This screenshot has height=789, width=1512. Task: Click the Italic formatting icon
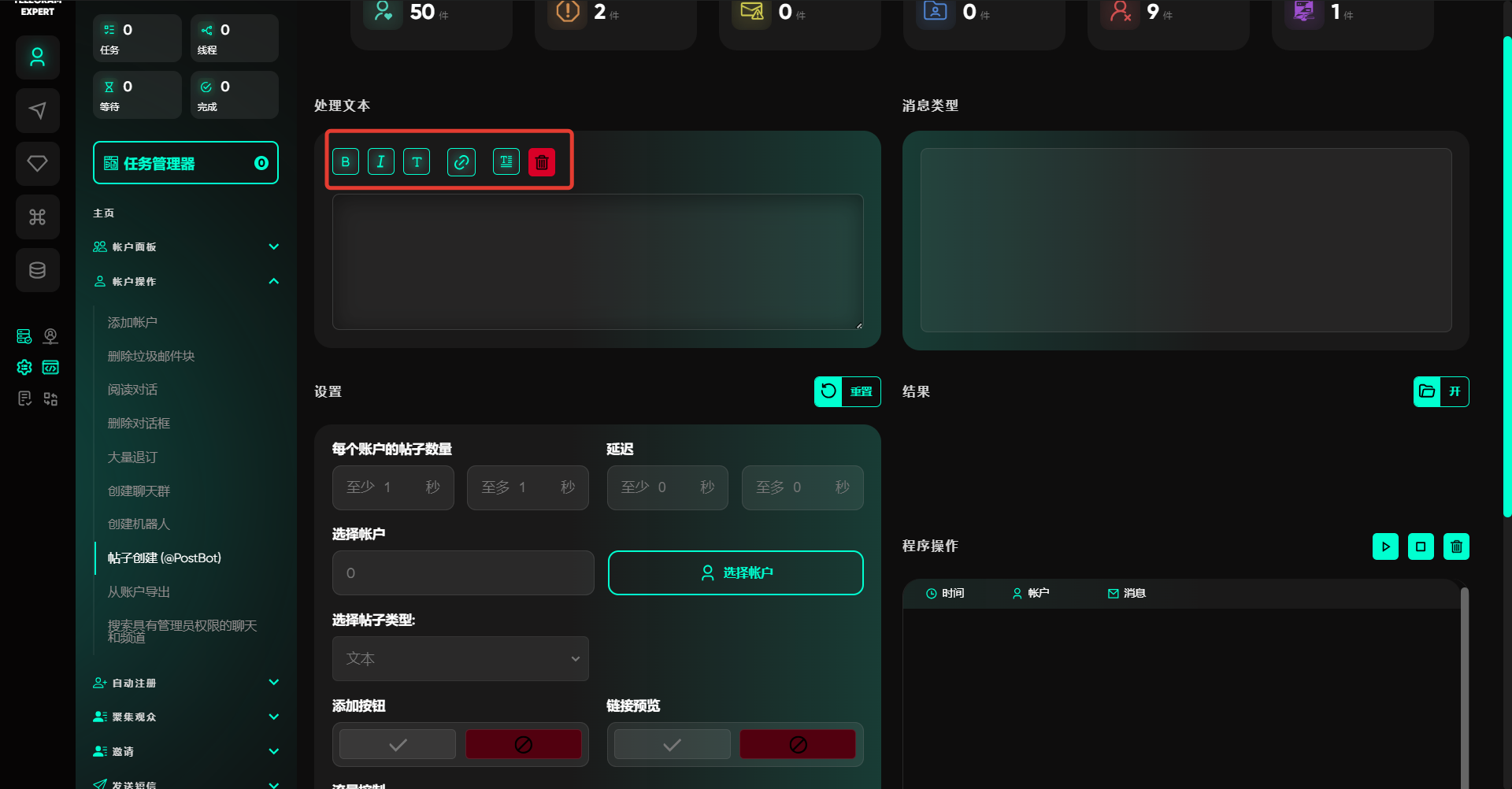tap(381, 162)
